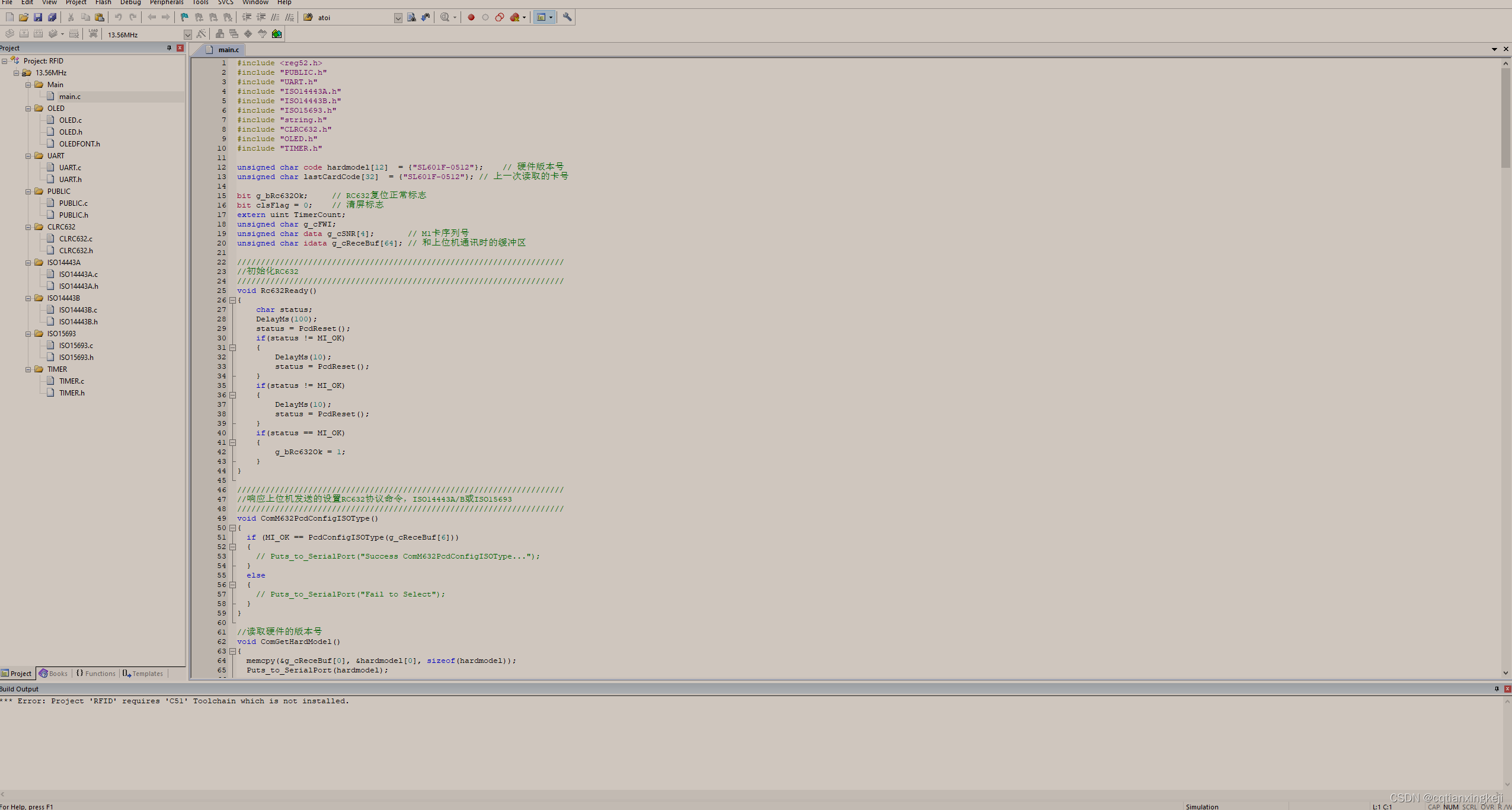Open the 13.56MHz target selection dropdown

pos(187,34)
